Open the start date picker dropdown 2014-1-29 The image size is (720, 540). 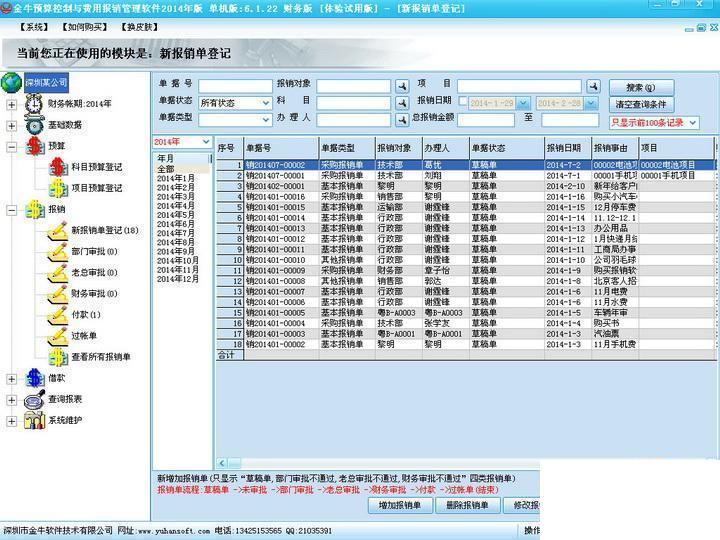(x=523, y=103)
